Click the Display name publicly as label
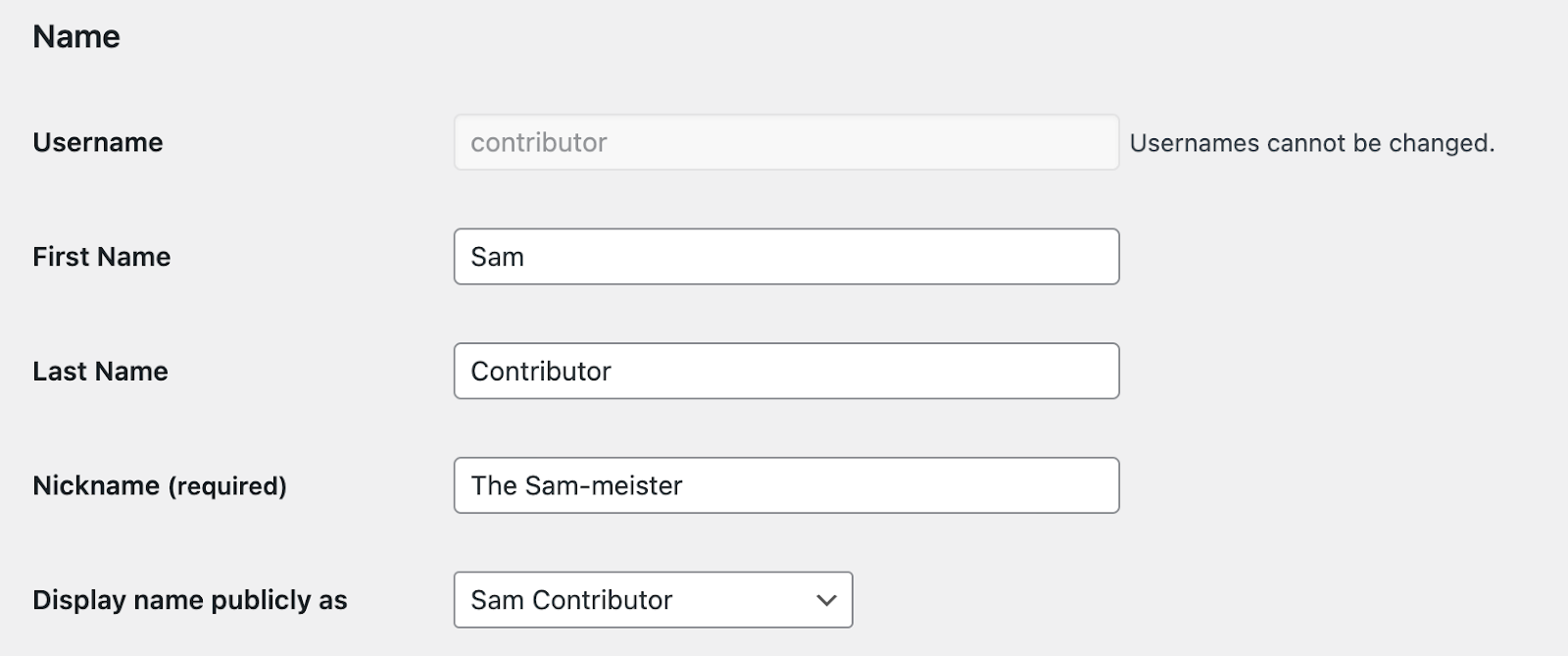1568x656 pixels. (x=190, y=600)
